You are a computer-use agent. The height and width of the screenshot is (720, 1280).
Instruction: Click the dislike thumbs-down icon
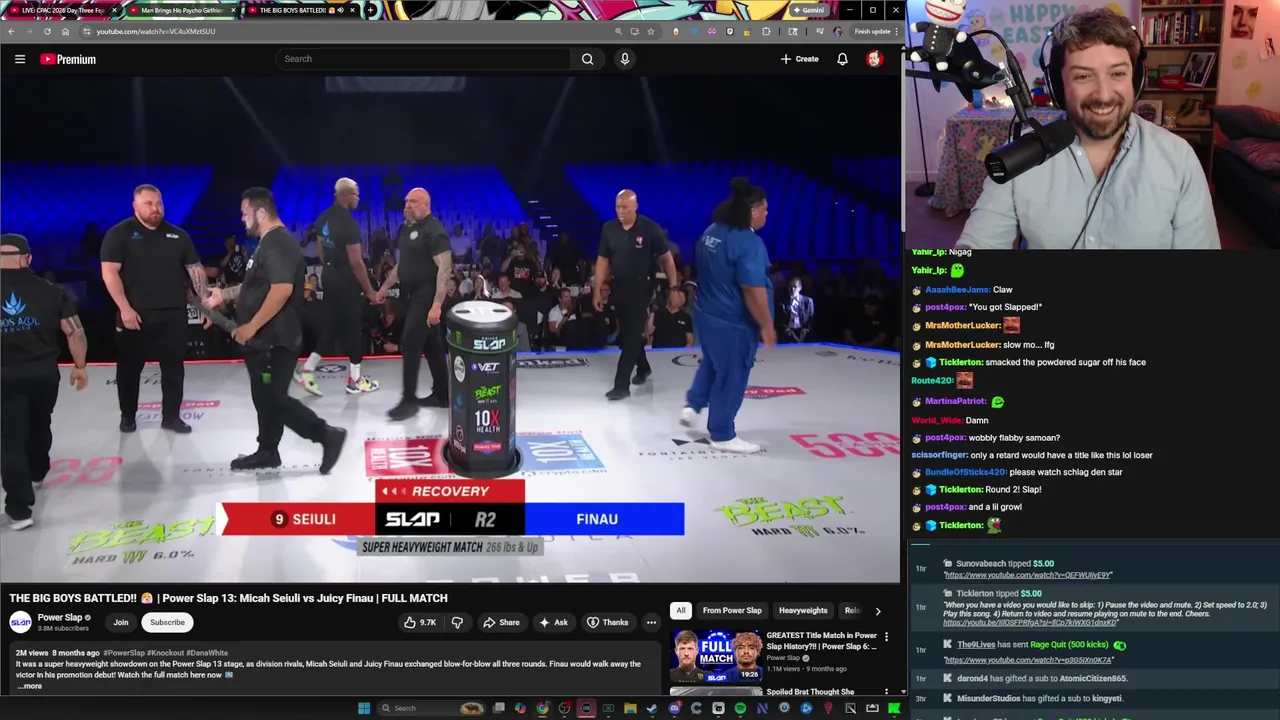coord(457,622)
